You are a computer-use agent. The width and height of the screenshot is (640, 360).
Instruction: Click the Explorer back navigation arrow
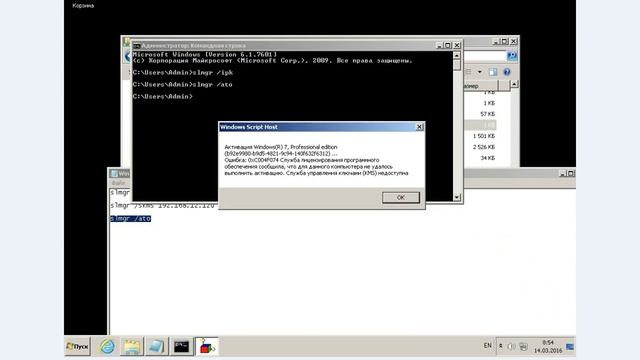click(127, 56)
